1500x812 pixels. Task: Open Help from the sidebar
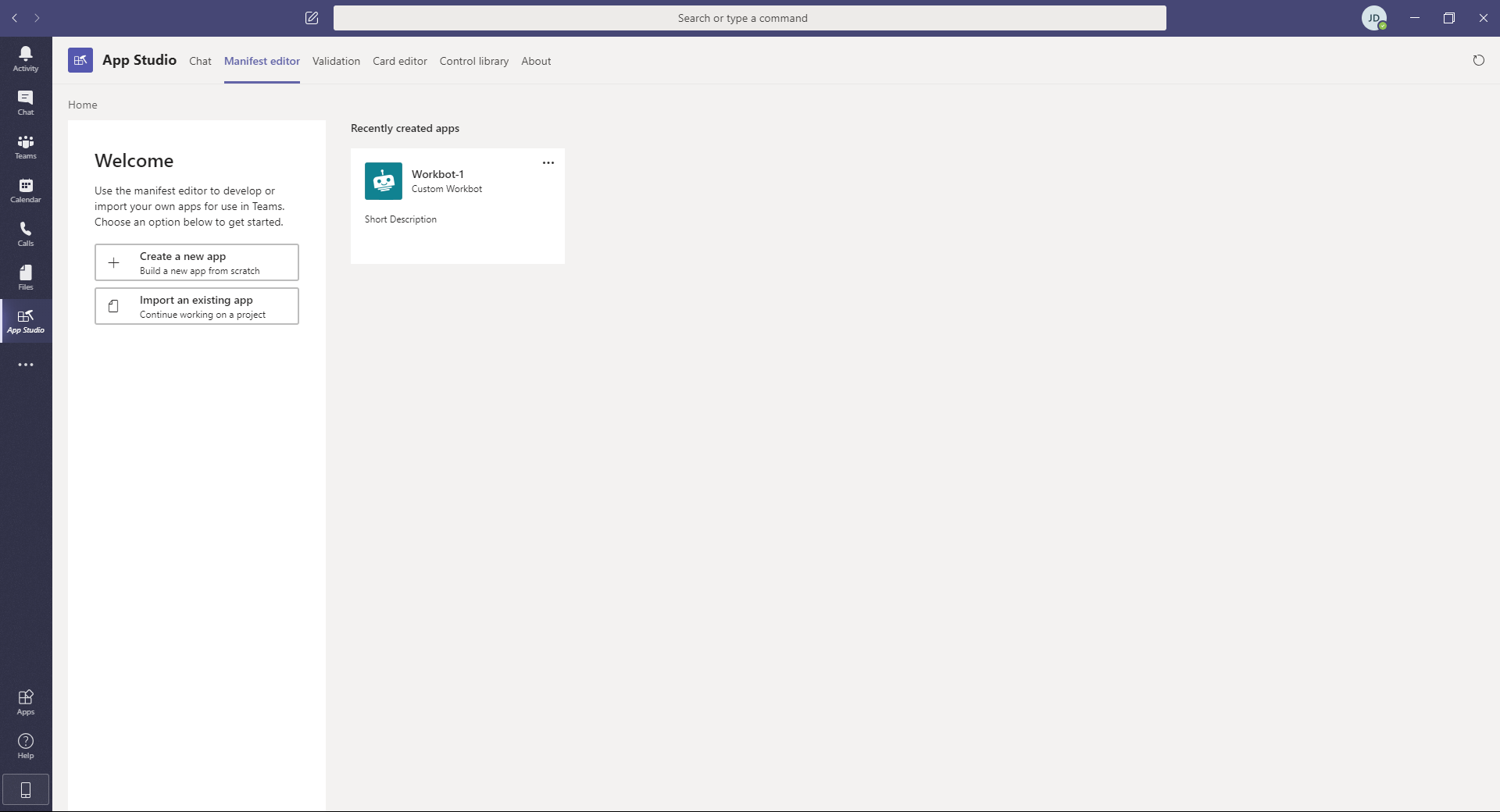[26, 746]
